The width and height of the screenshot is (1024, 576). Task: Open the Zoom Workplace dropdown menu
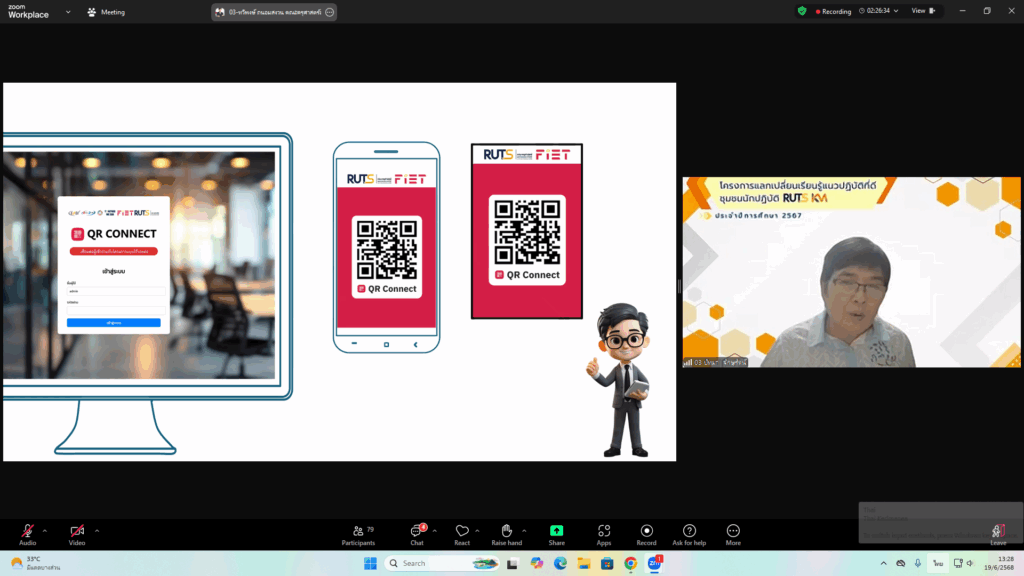pos(68,12)
